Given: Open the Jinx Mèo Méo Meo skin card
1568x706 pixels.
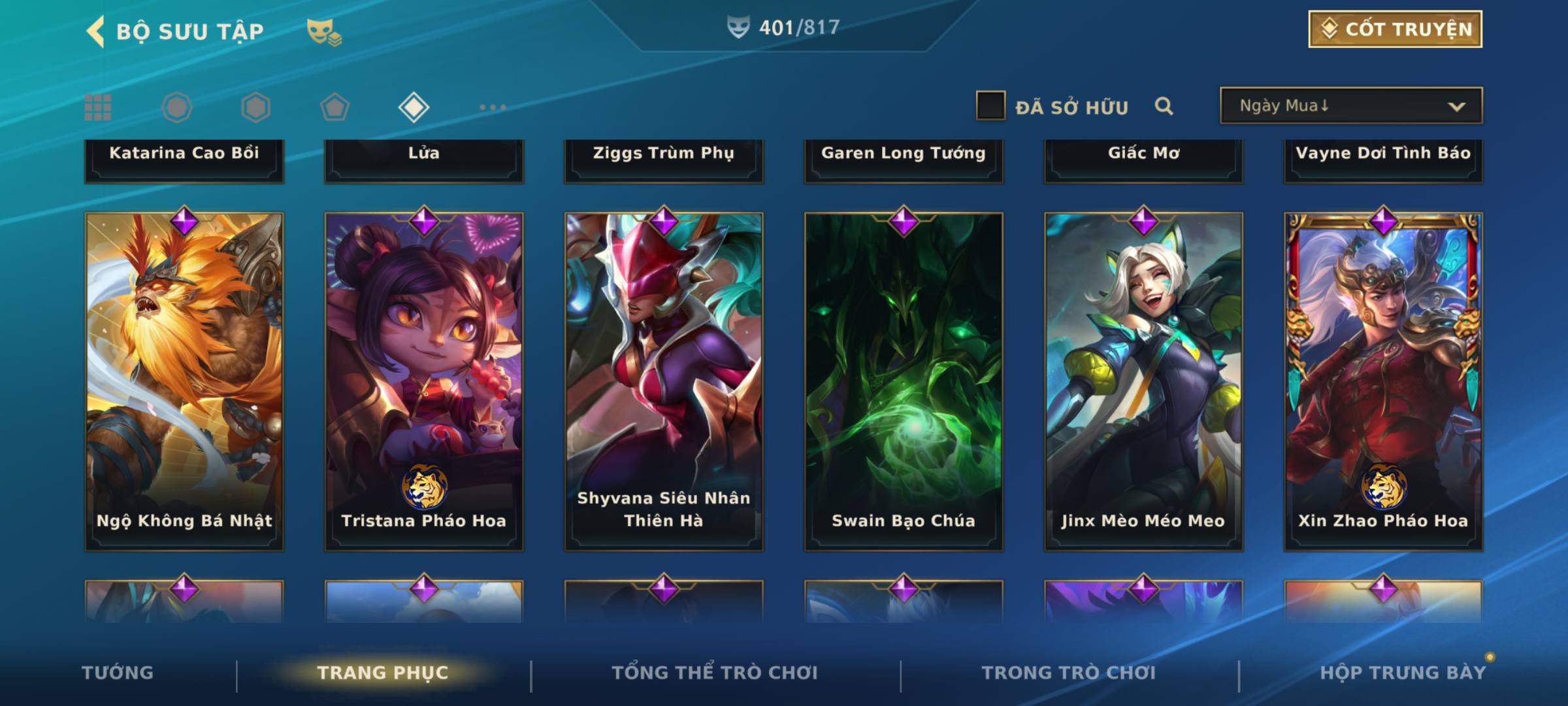Looking at the screenshot, I should 1143,381.
